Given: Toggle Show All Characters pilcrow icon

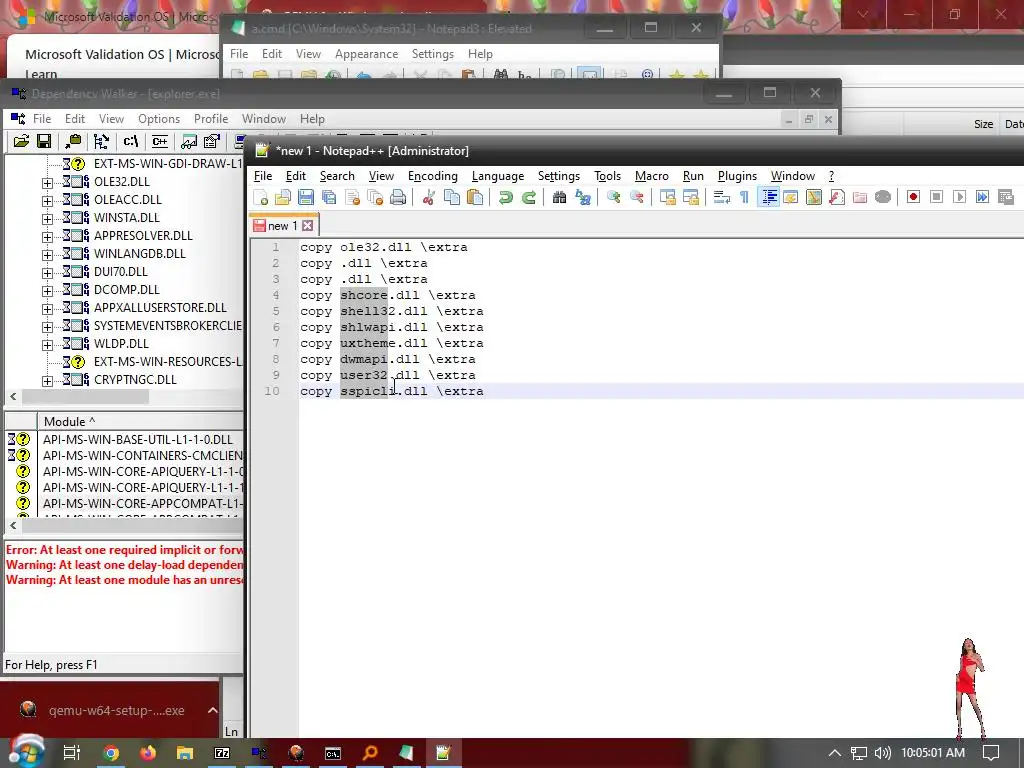Looking at the screenshot, I should click(744, 197).
